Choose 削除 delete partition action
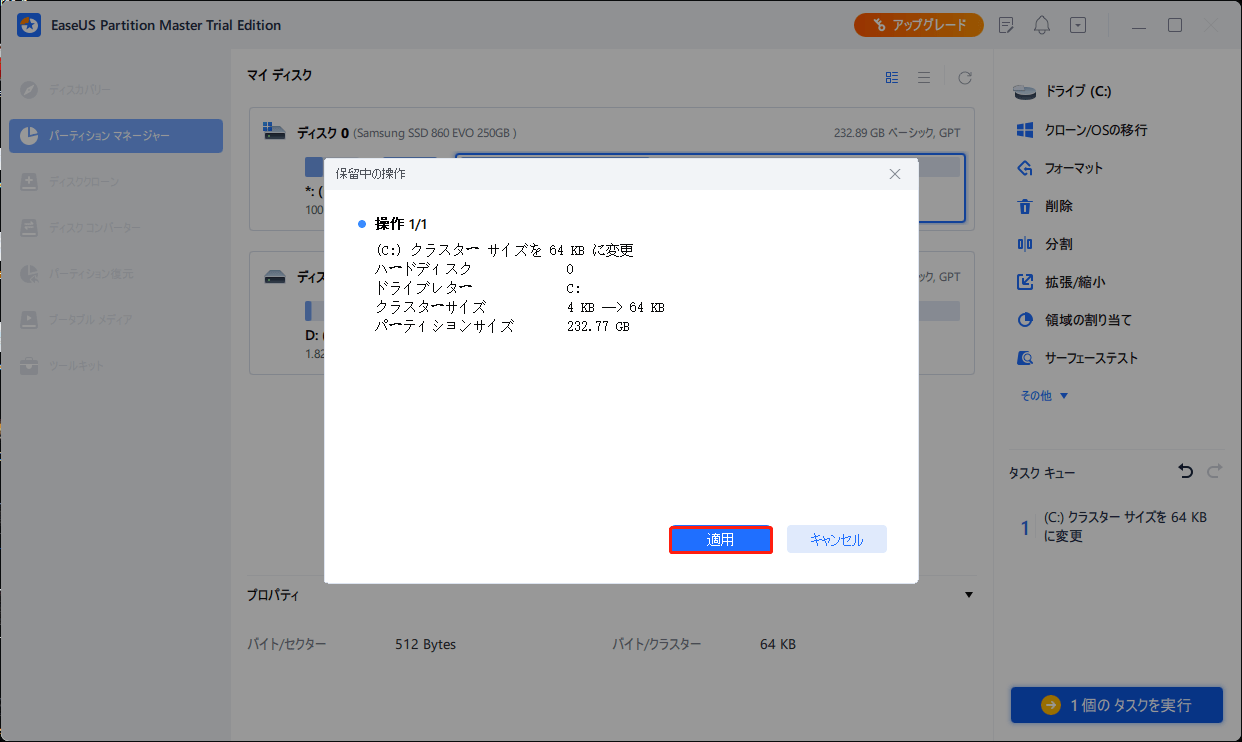 point(1058,206)
